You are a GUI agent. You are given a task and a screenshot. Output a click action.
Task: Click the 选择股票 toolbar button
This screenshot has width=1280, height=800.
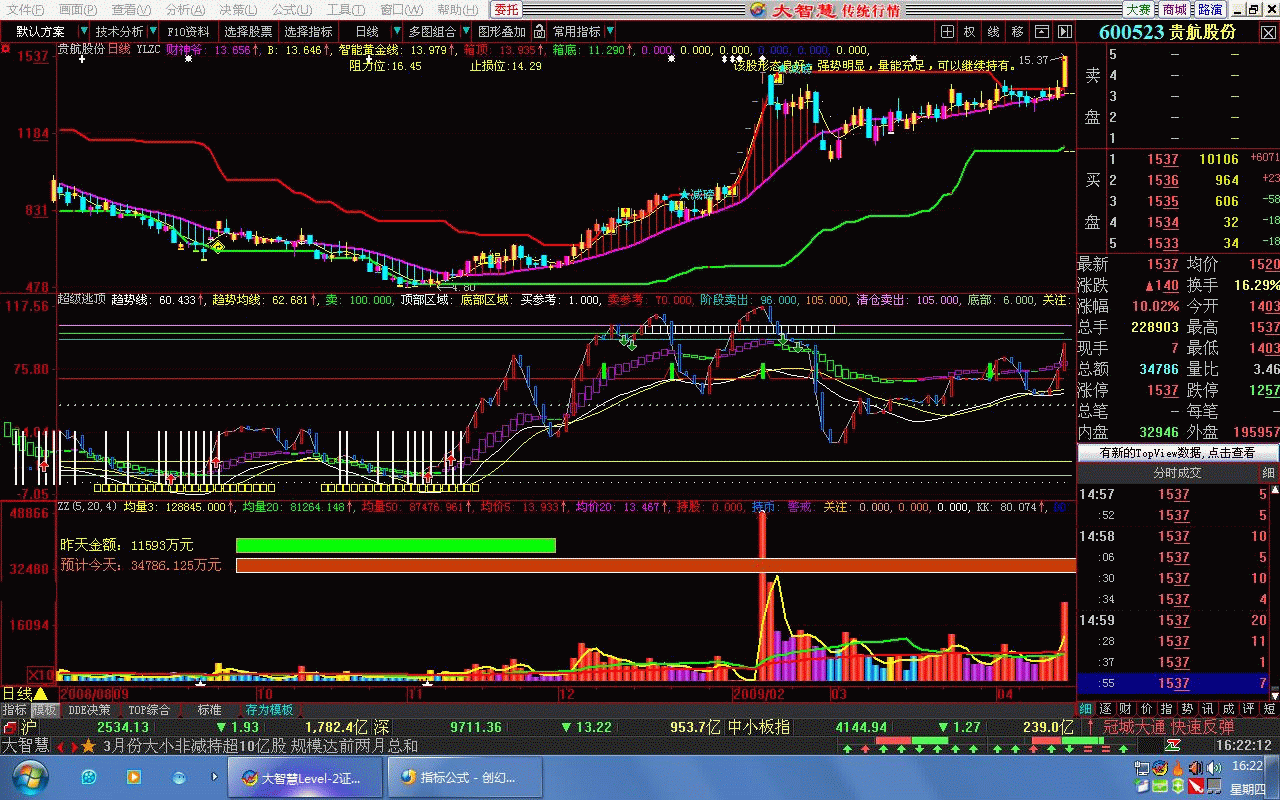click(248, 32)
